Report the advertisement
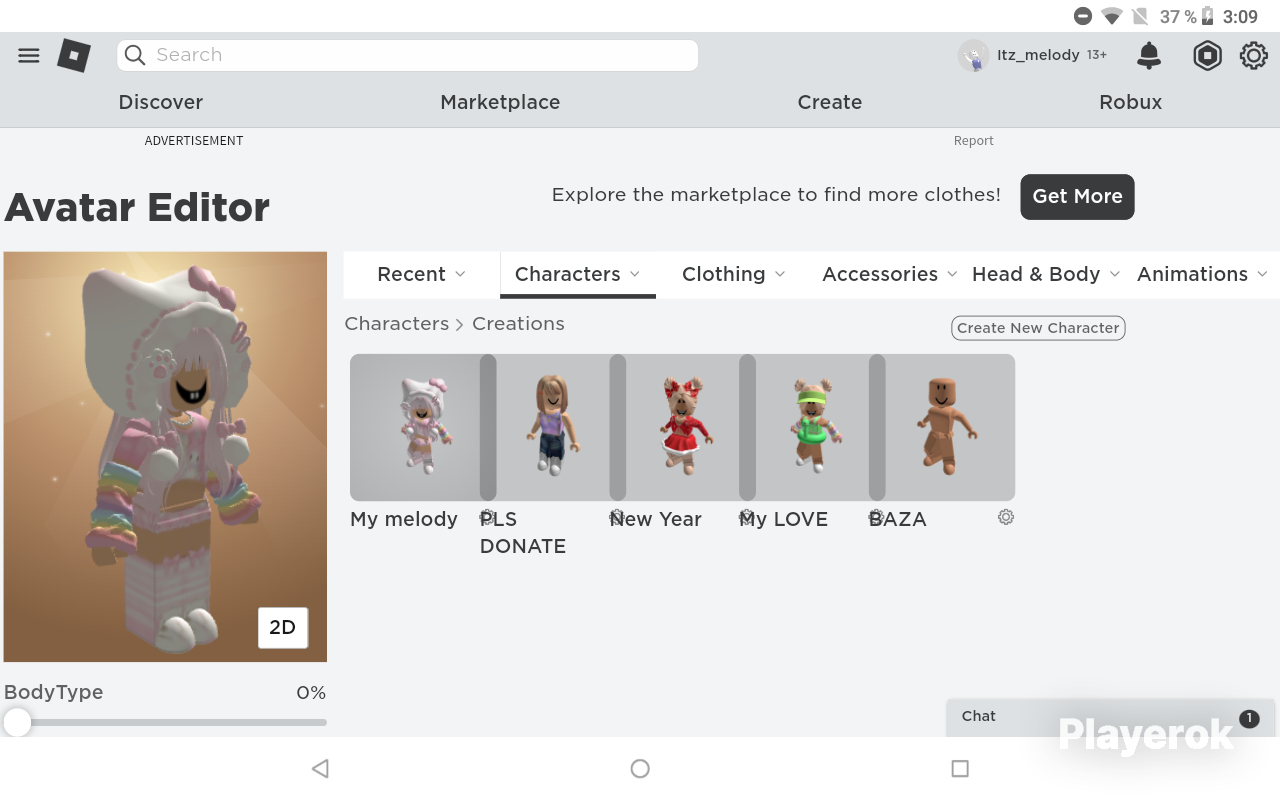Screen dimensions: 1280x800 973,141
